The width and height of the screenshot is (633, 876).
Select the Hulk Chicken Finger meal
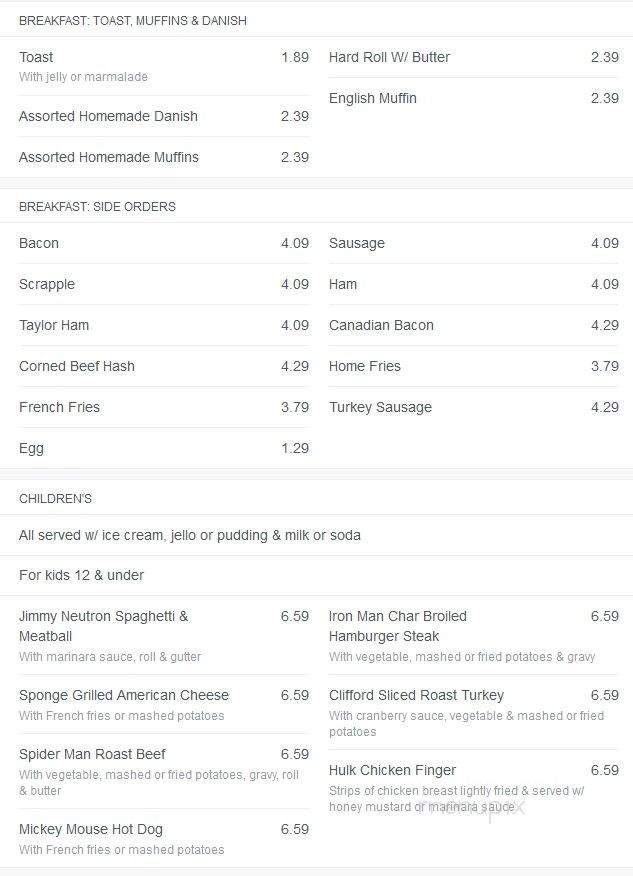(474, 788)
